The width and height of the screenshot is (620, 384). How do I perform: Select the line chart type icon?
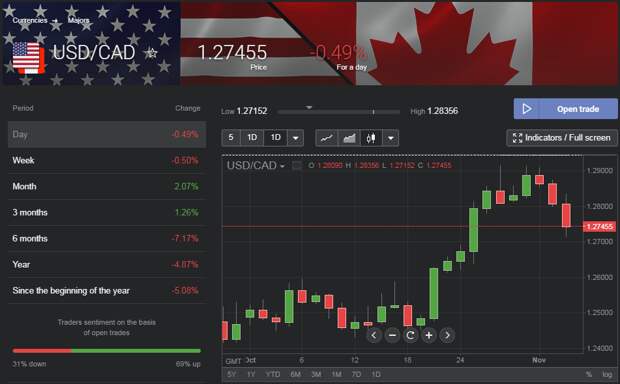click(327, 138)
